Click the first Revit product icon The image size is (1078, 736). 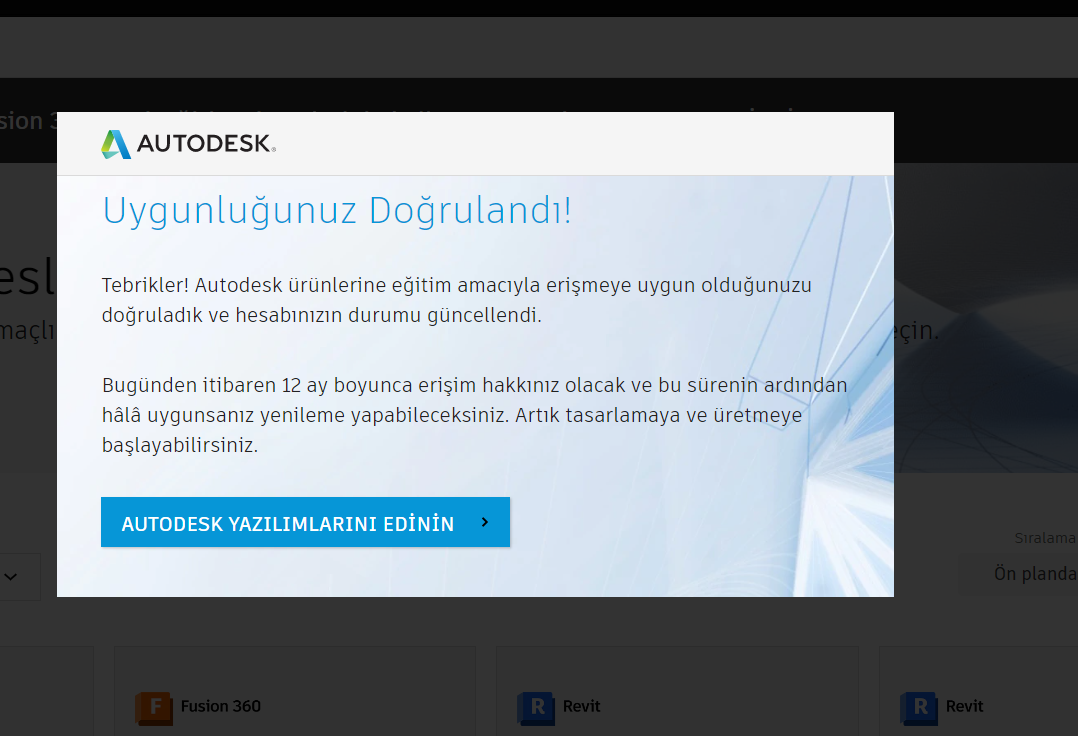point(536,709)
